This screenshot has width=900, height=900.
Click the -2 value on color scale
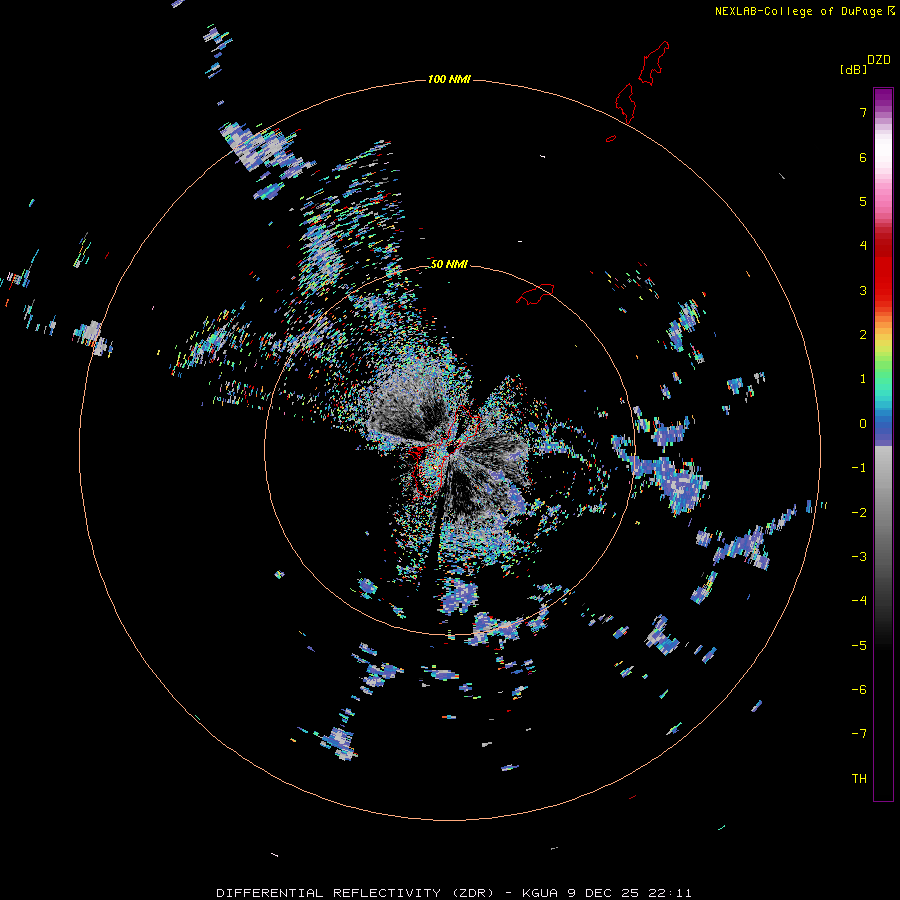pos(859,513)
